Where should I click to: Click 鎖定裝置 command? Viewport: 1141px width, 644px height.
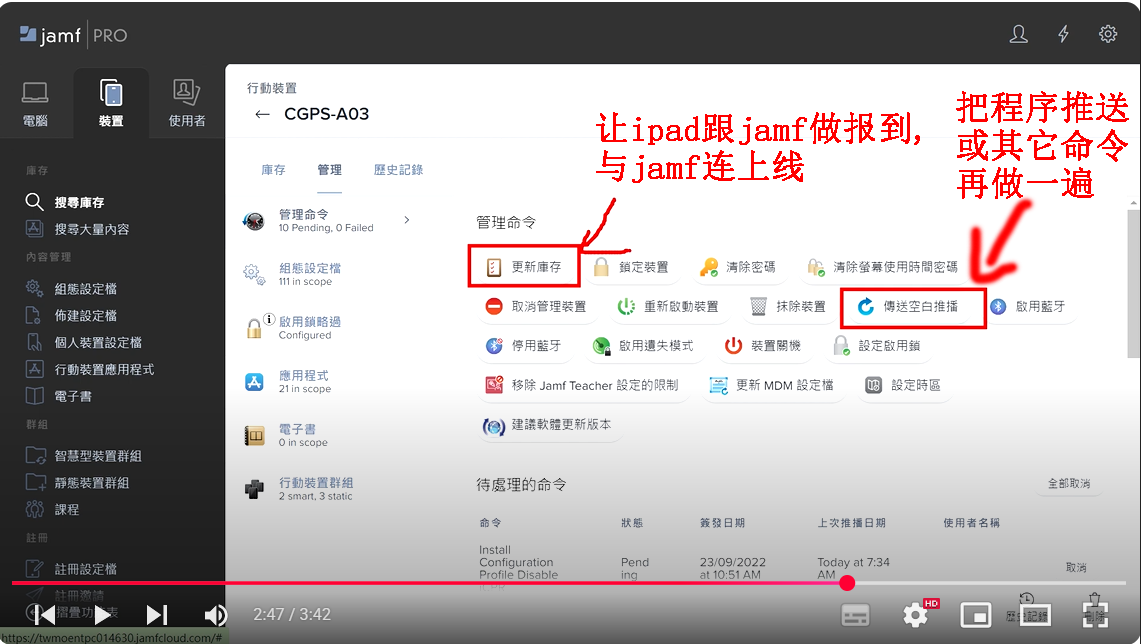(x=631, y=267)
